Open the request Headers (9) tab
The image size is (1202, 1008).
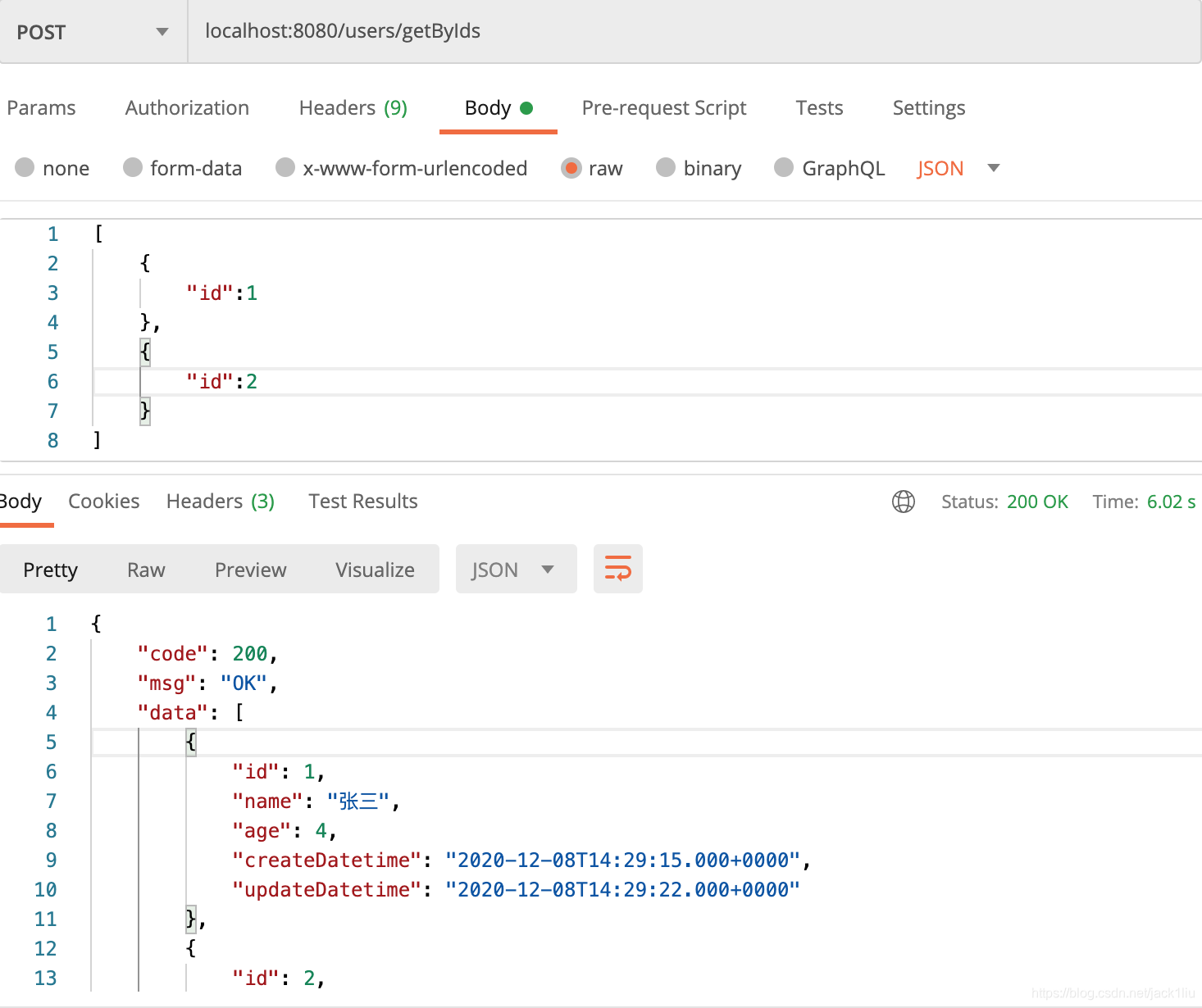point(353,108)
